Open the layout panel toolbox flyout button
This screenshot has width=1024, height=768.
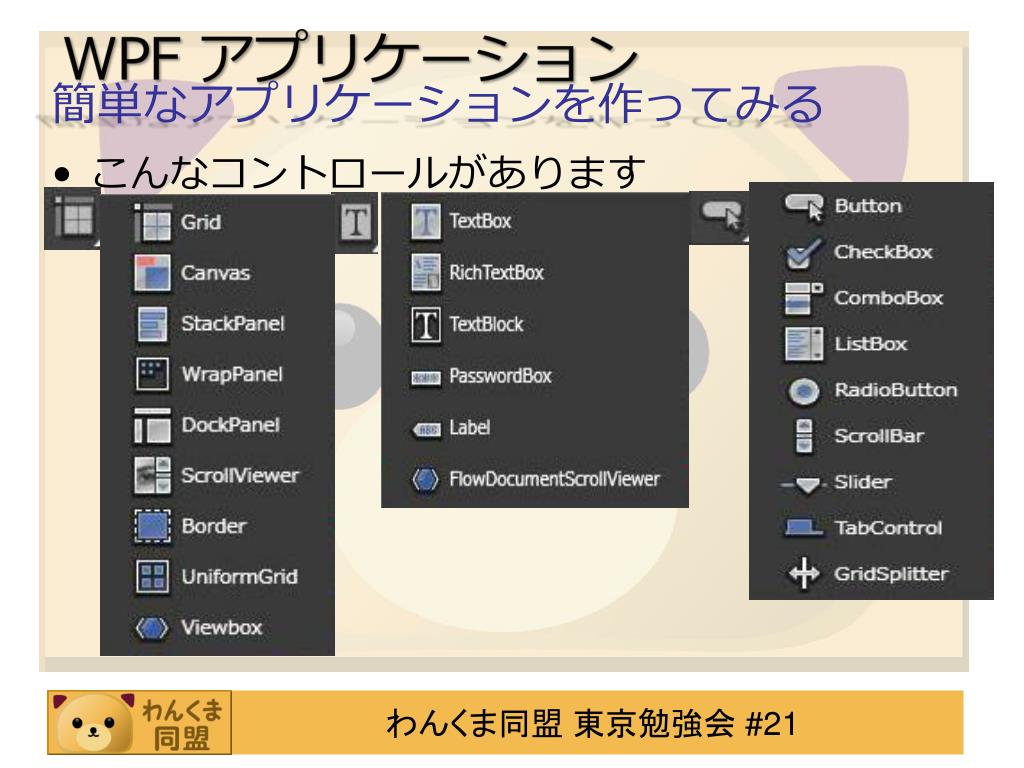point(72,218)
